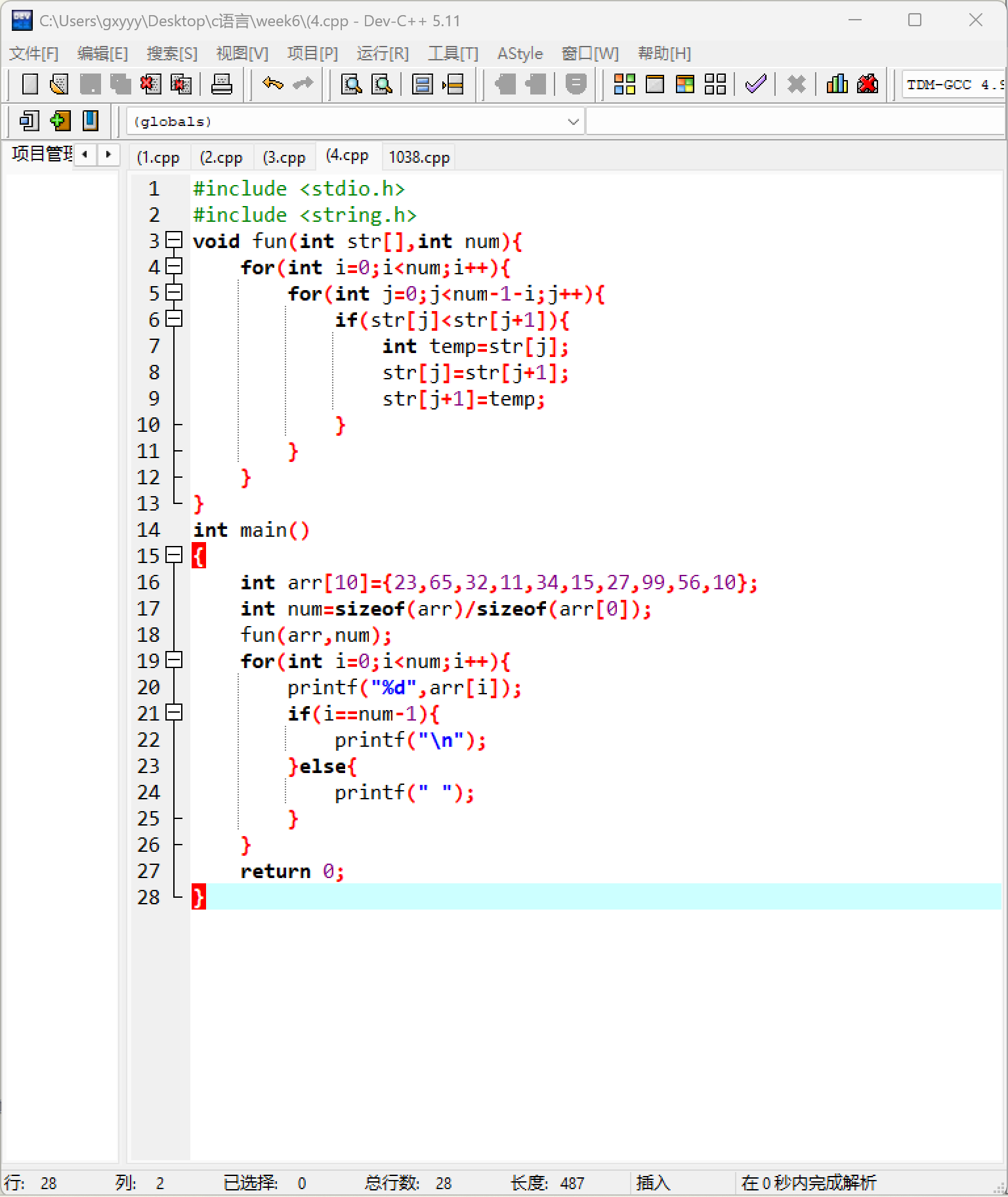
Task: Click the blue bookmark toggle icon
Action: [x=90, y=121]
